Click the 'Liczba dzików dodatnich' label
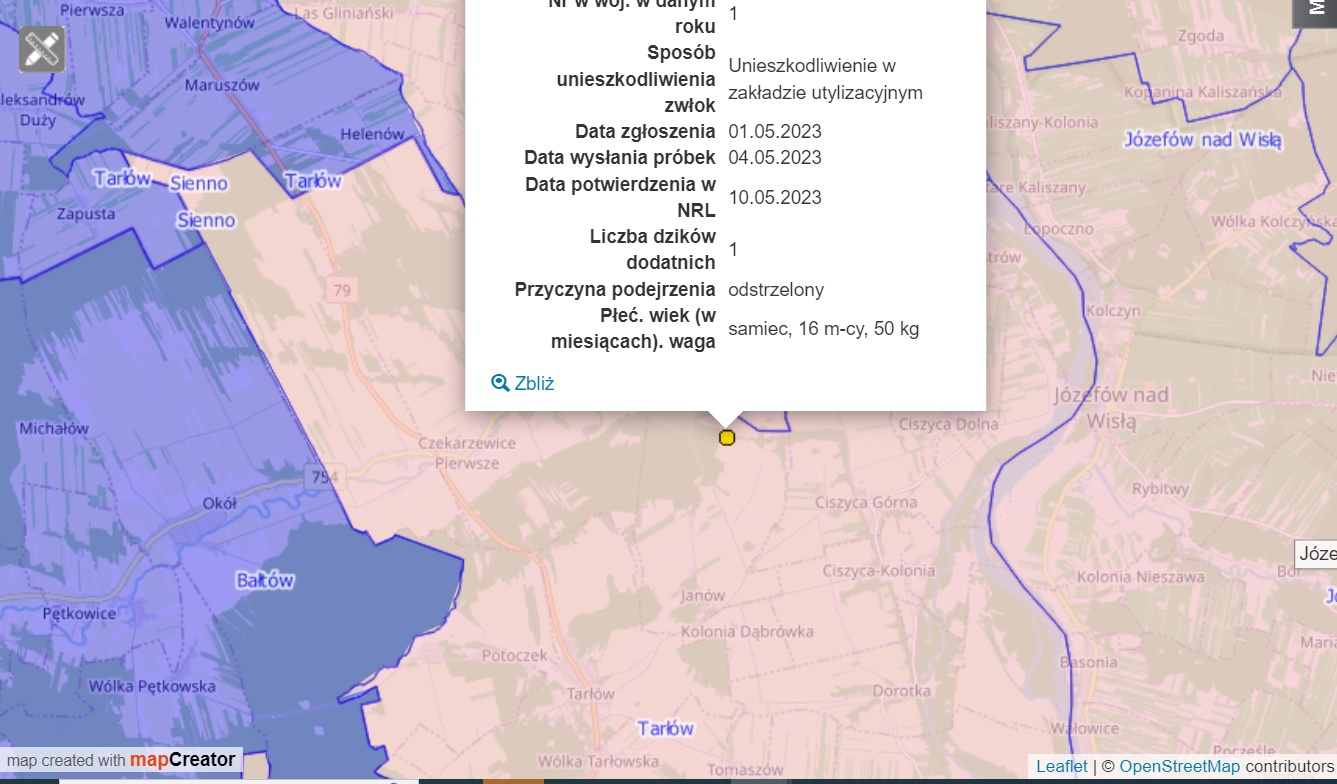1337x784 pixels. point(653,249)
